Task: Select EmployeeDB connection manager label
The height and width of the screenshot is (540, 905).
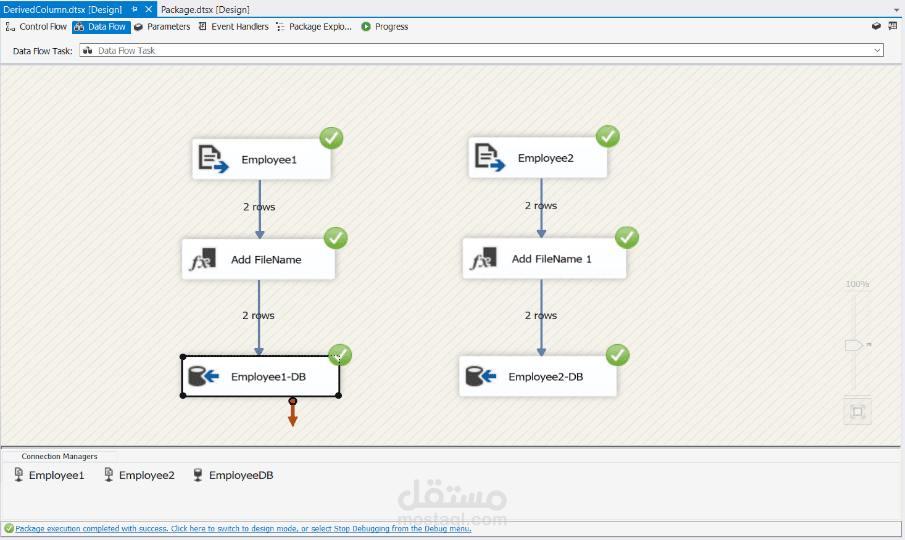Action: (x=241, y=475)
